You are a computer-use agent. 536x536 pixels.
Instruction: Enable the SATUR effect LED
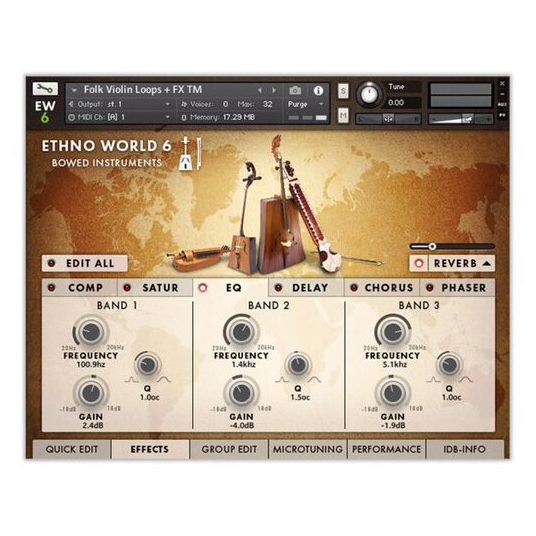point(127,287)
